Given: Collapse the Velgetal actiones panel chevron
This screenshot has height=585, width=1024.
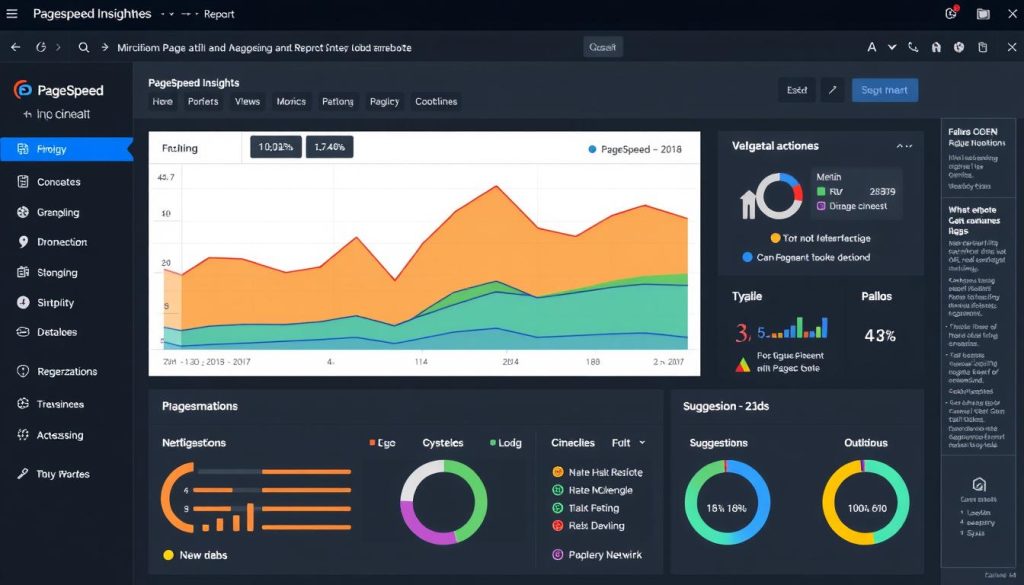Looking at the screenshot, I should [904, 146].
